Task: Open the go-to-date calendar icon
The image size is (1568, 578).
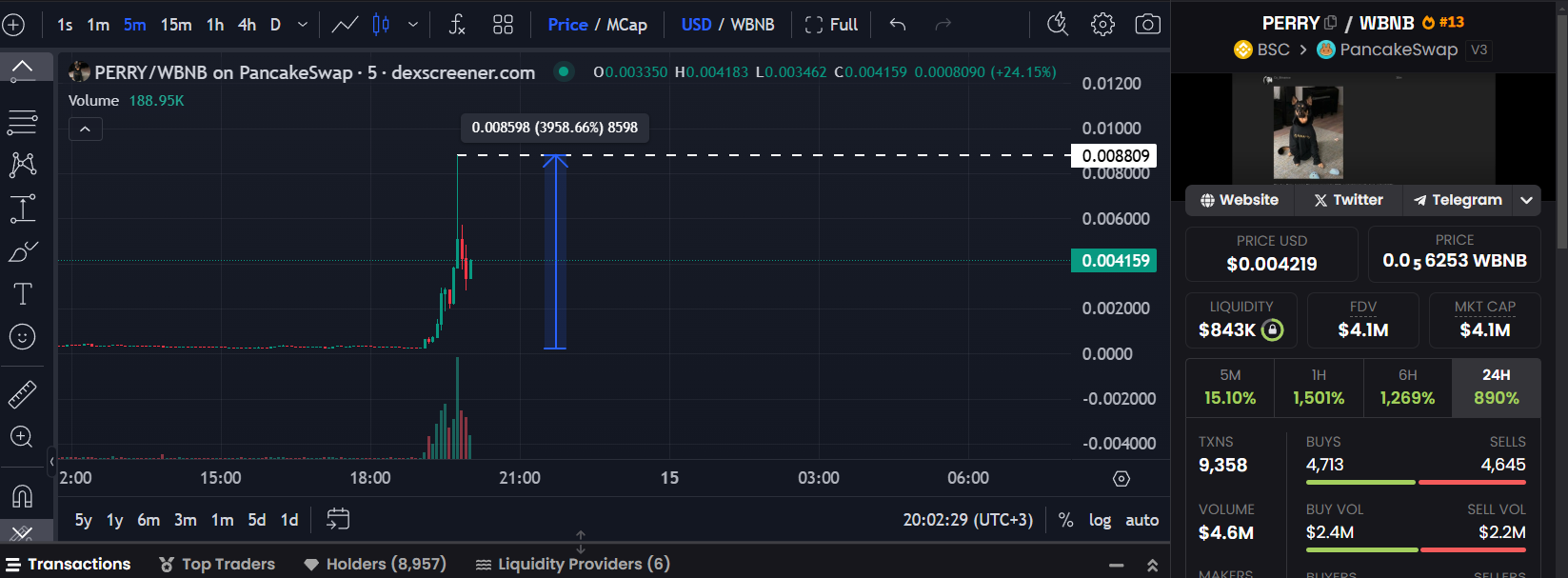Action: pyautogui.click(x=338, y=519)
